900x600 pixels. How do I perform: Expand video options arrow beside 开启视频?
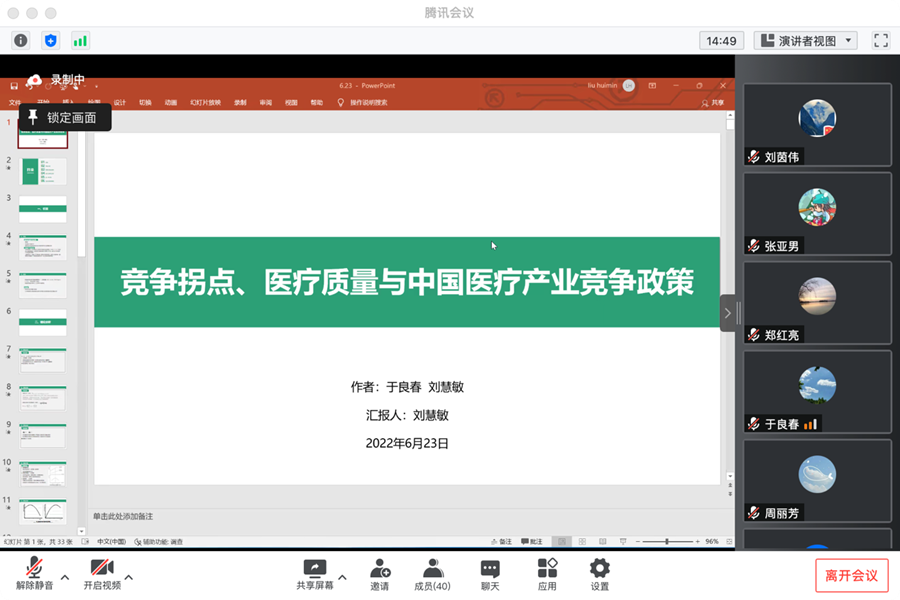[x=129, y=577]
